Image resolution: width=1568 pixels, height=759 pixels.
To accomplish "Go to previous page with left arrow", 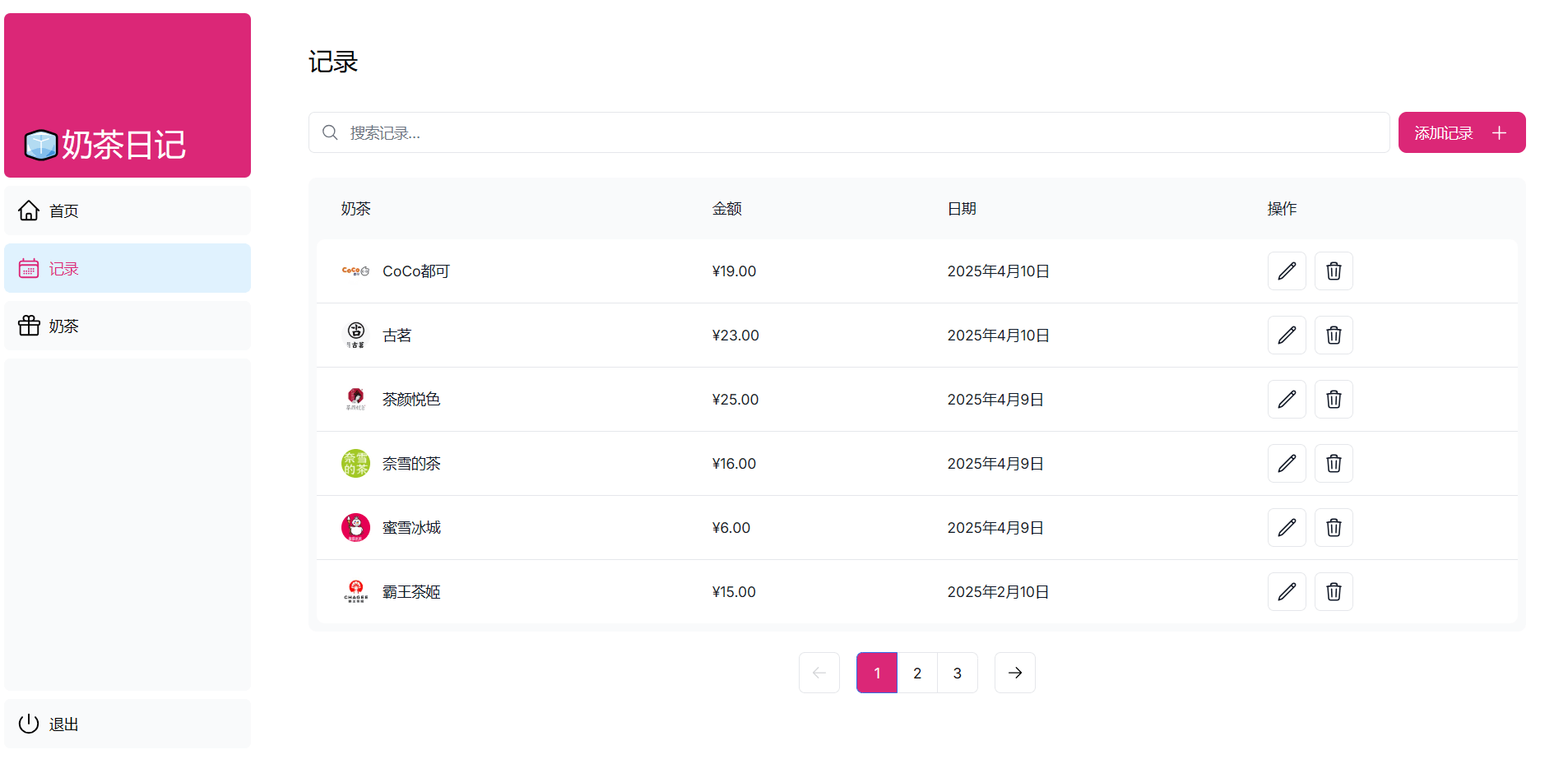I will (819, 673).
